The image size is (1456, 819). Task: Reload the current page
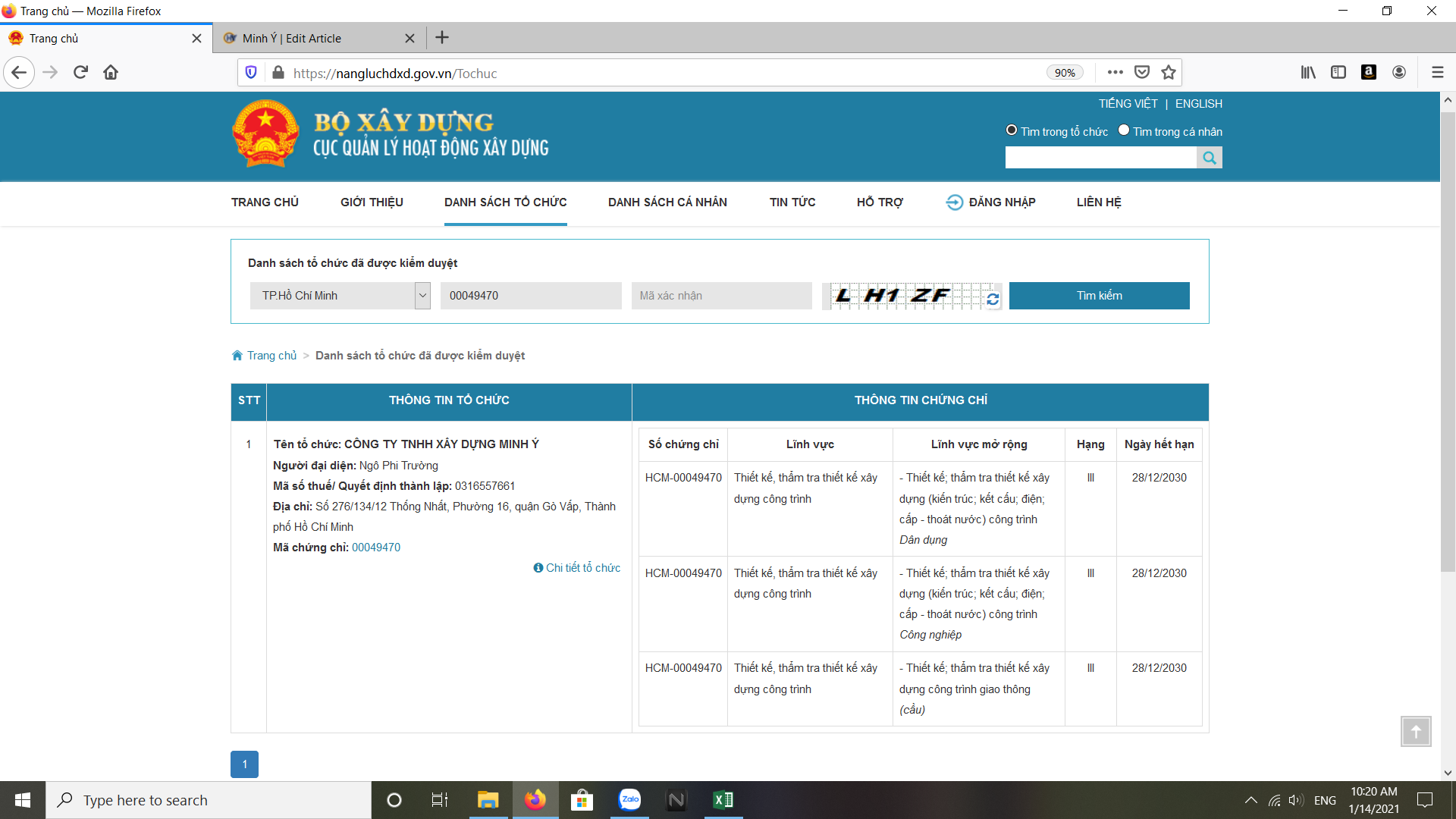80,73
